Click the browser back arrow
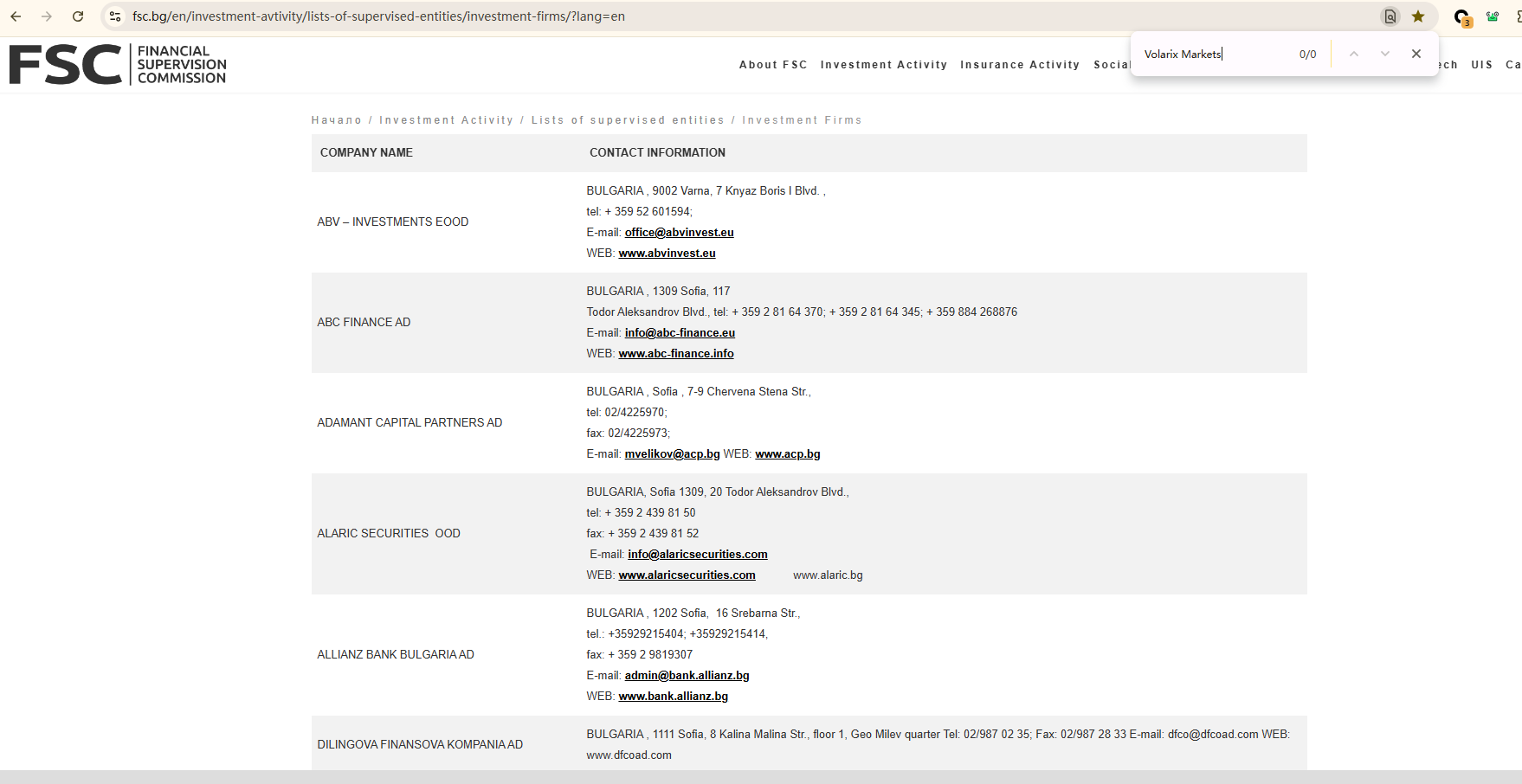Image resolution: width=1522 pixels, height=784 pixels. coord(16,16)
